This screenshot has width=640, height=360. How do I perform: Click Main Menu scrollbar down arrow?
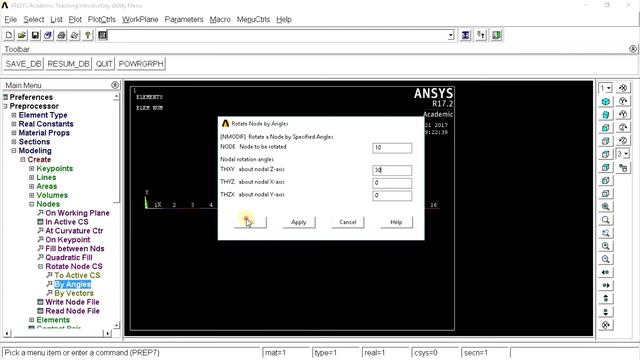[x=116, y=325]
